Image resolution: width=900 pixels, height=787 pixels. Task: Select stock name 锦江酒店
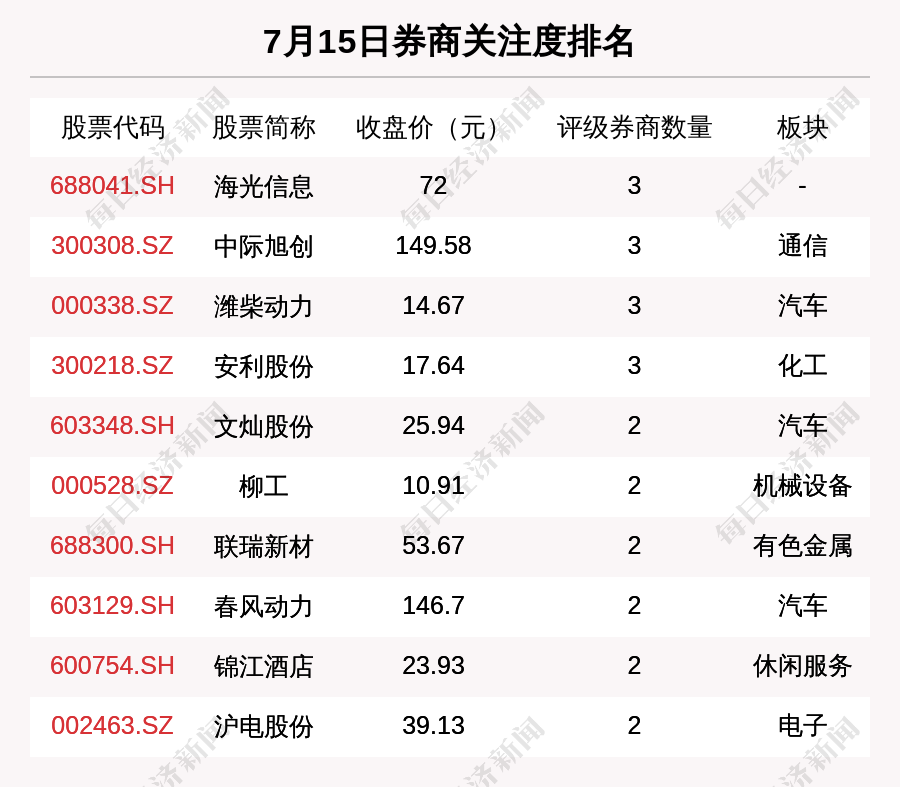pos(263,667)
